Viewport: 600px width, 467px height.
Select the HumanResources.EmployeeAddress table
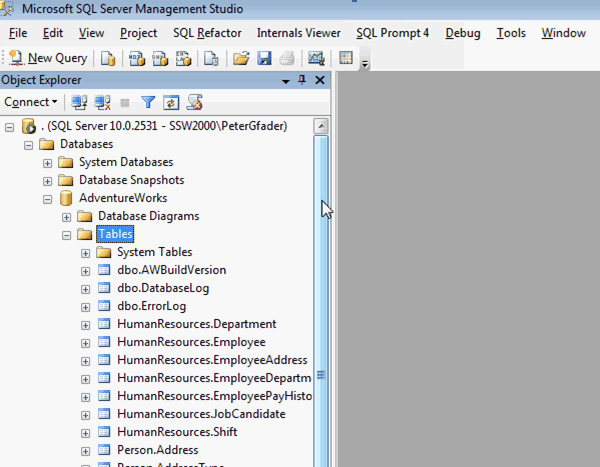pyautogui.click(x=212, y=360)
